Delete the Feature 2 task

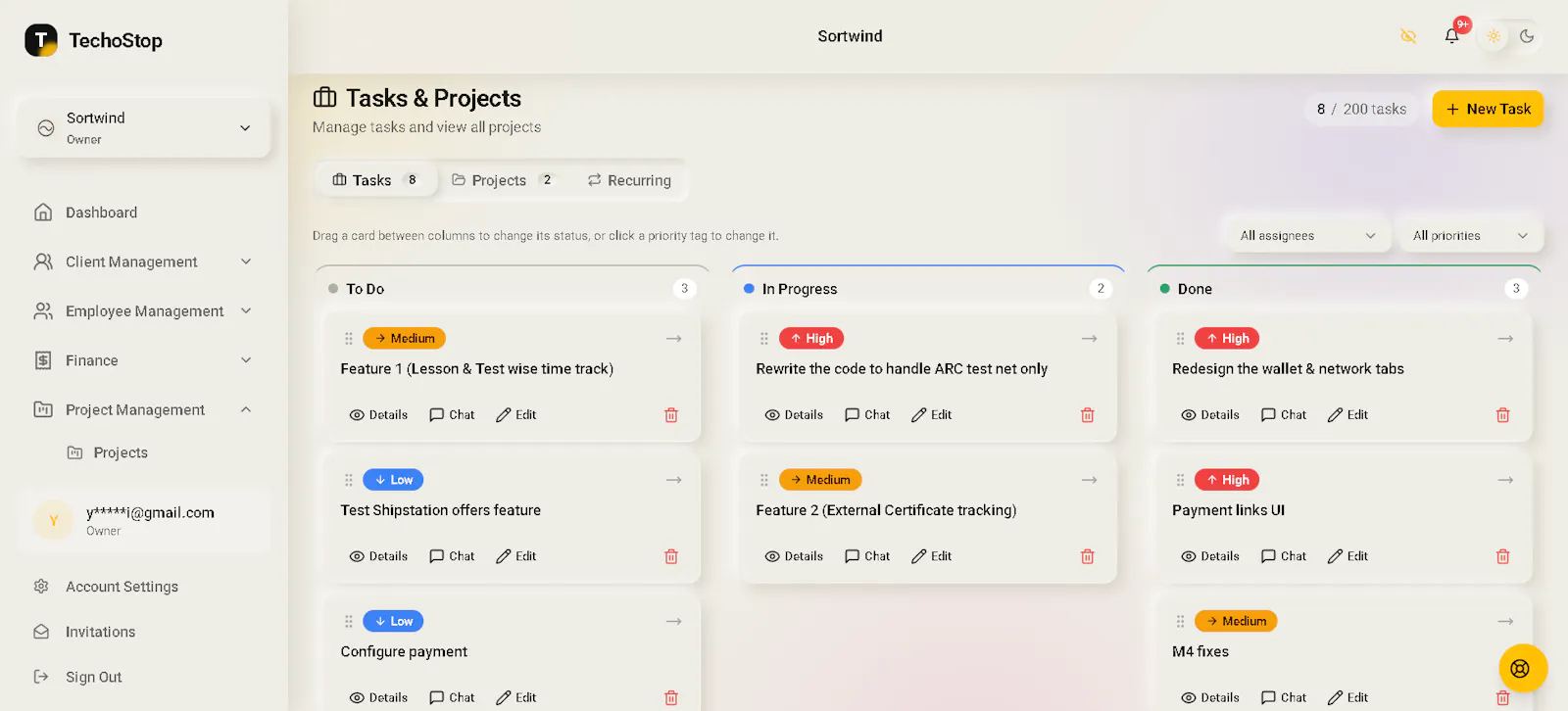[1087, 556]
